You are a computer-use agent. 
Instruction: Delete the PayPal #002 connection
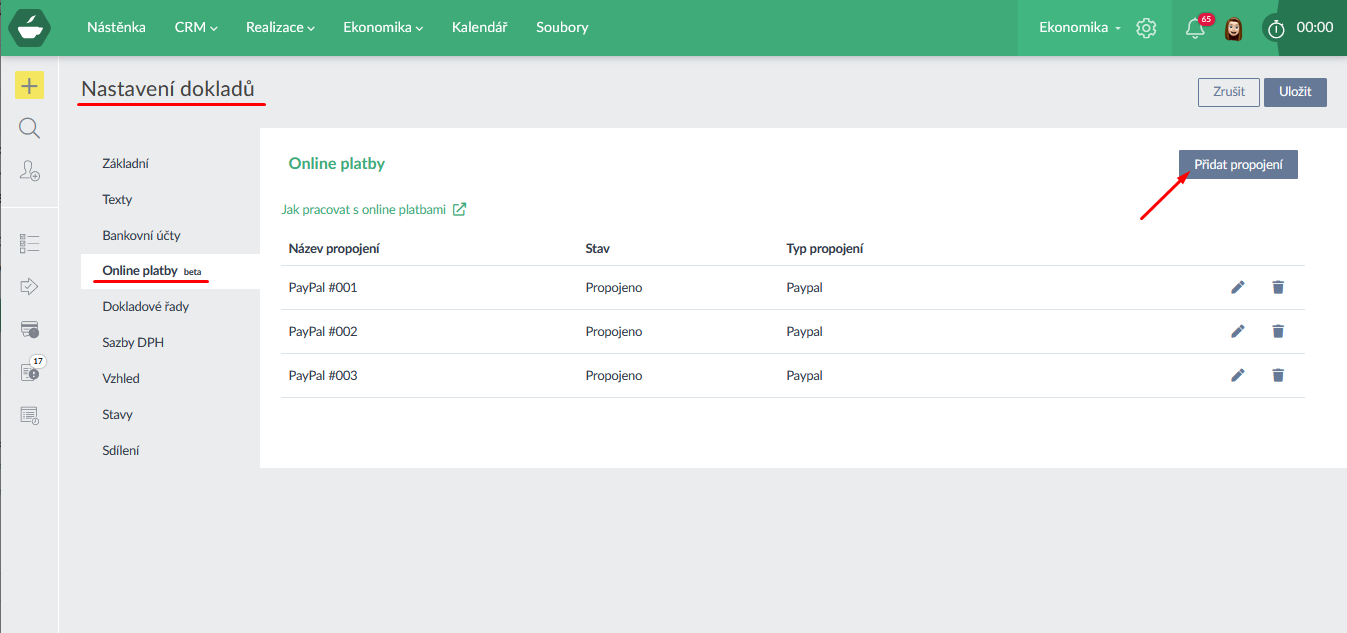[1277, 332]
